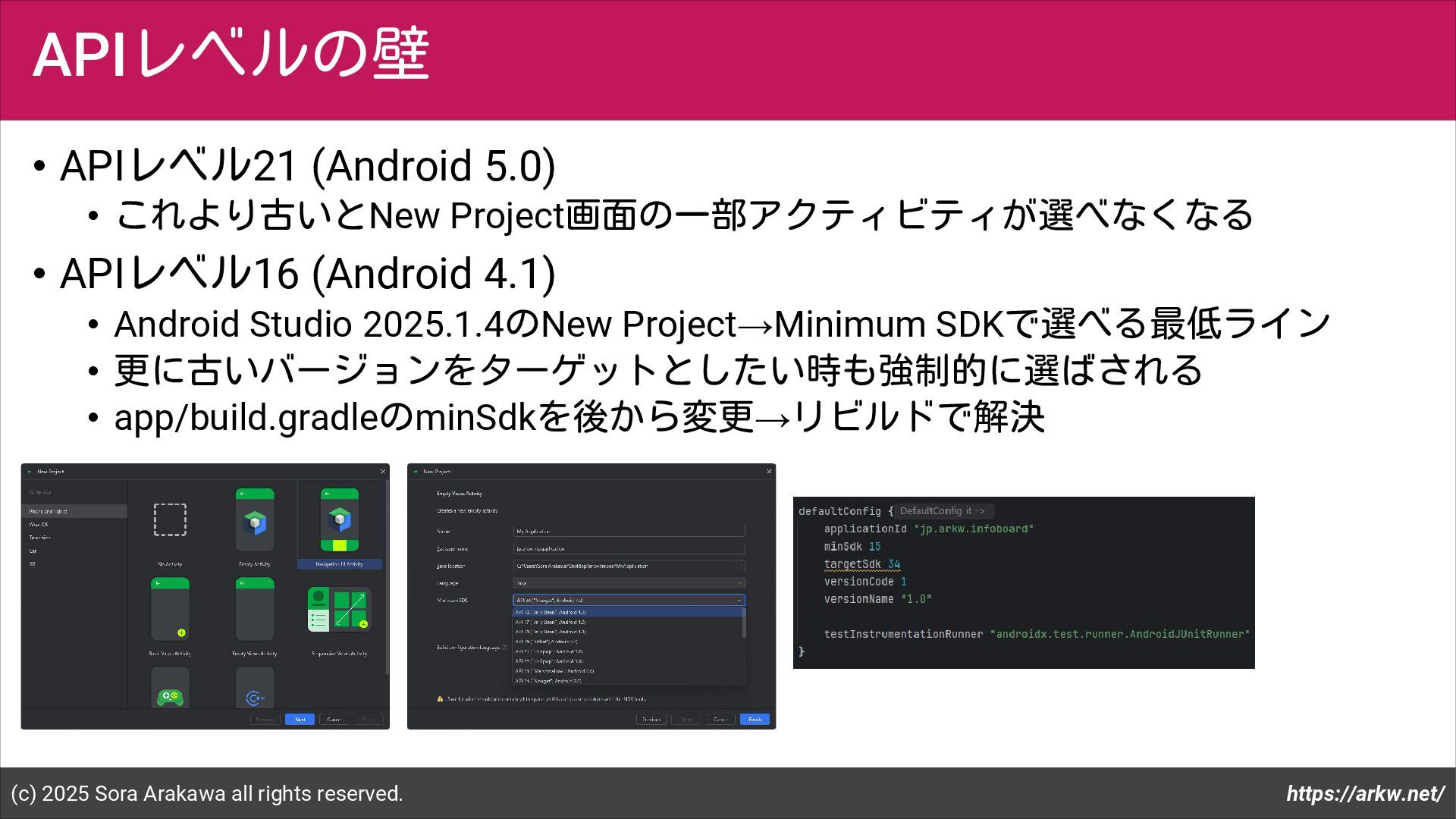Click the Name field containing My Application
1456x819 pixels.
(629, 532)
